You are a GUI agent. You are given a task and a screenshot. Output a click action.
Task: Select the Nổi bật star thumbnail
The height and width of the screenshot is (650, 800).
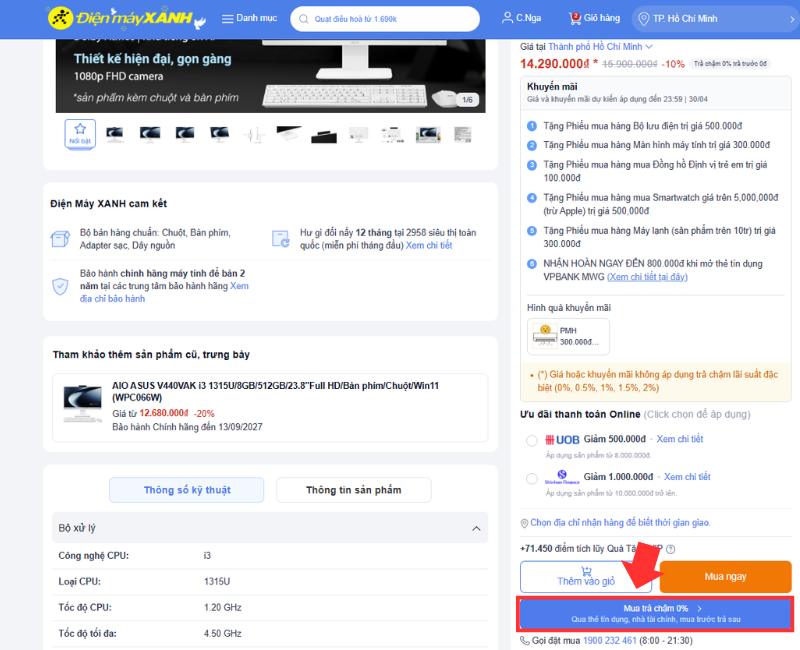point(80,134)
